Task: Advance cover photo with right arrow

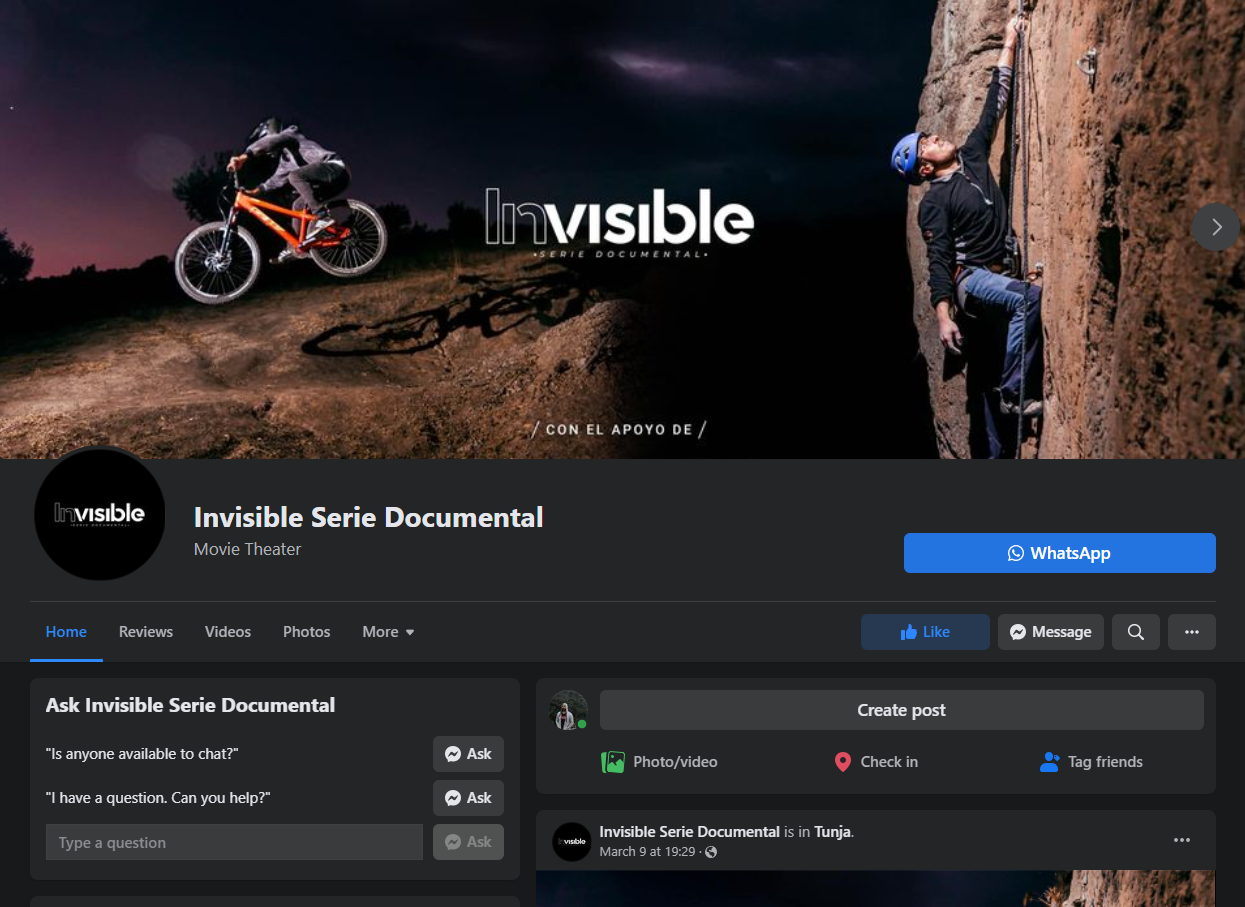Action: point(1216,227)
